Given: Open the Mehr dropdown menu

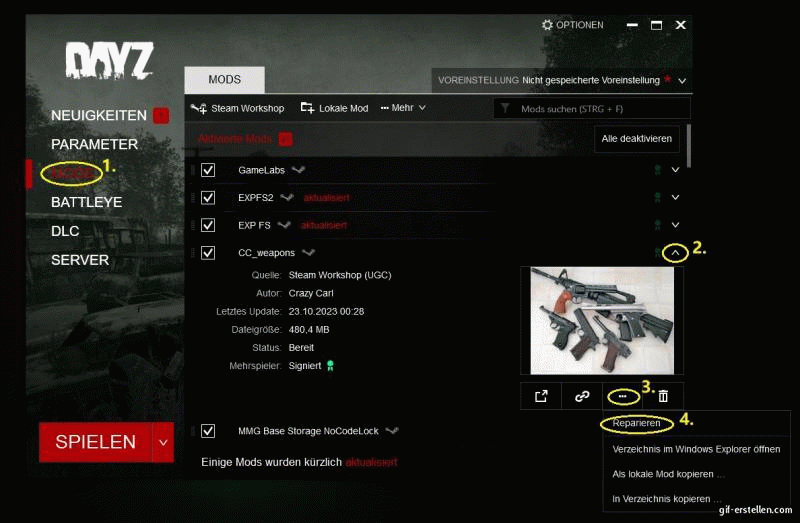Looking at the screenshot, I should click(403, 108).
